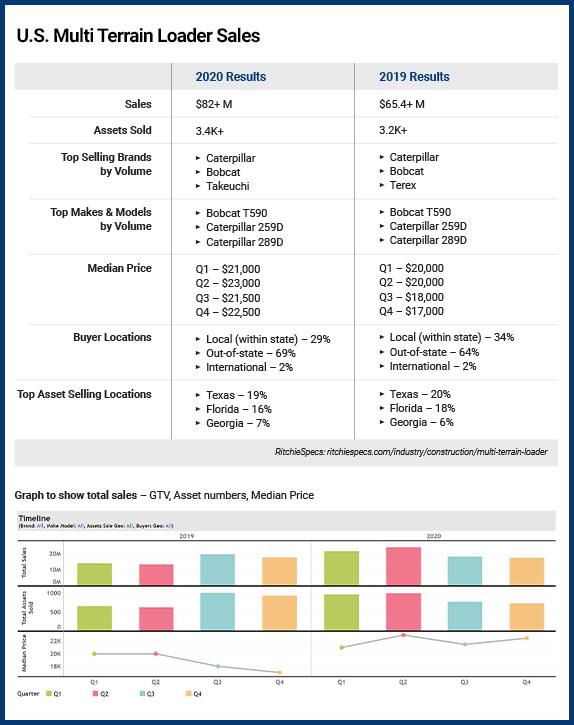
Task: Click the 2019 Q1 median price point
Action: pyautogui.click(x=94, y=654)
